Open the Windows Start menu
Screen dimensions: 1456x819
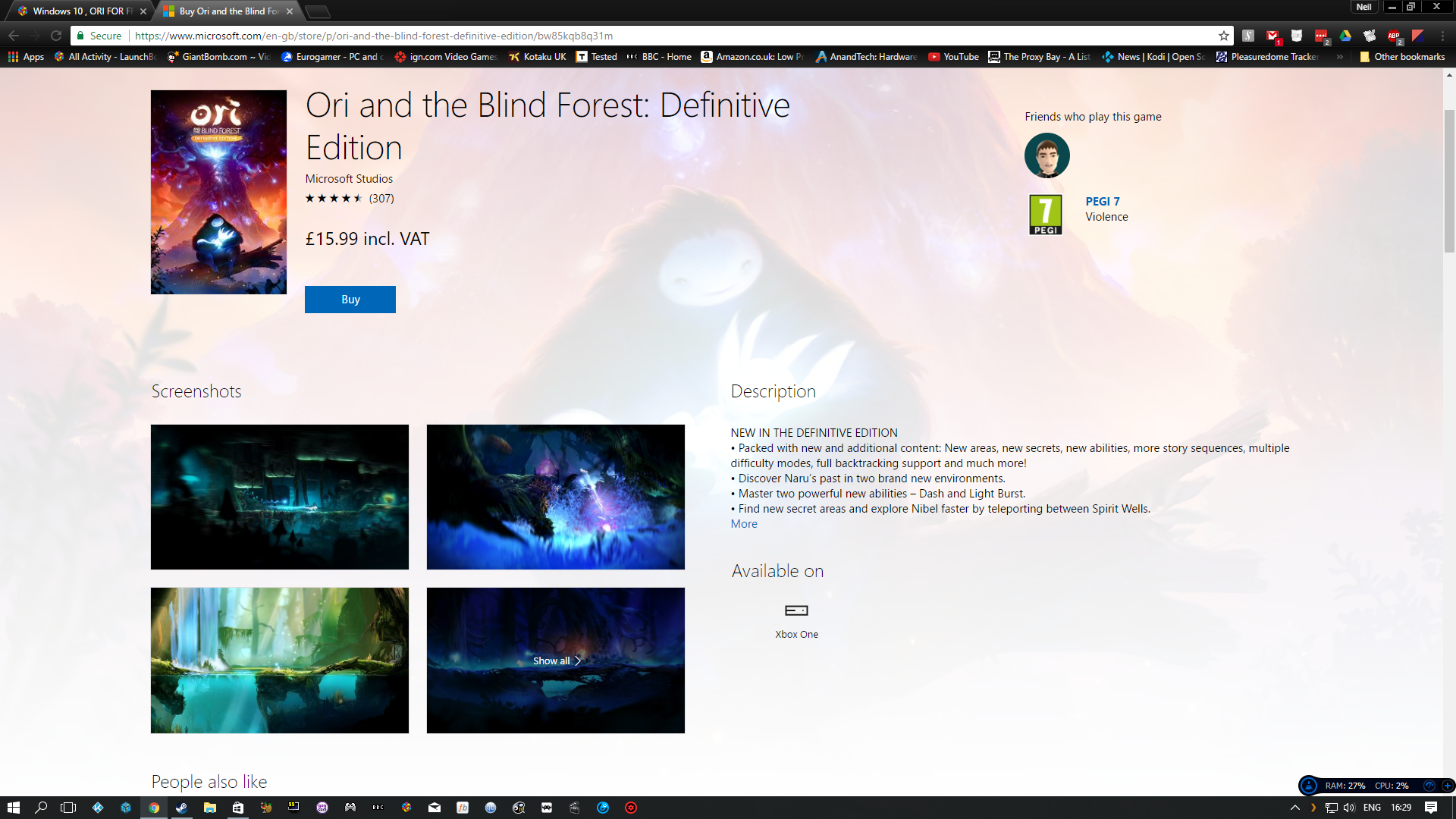[x=14, y=808]
